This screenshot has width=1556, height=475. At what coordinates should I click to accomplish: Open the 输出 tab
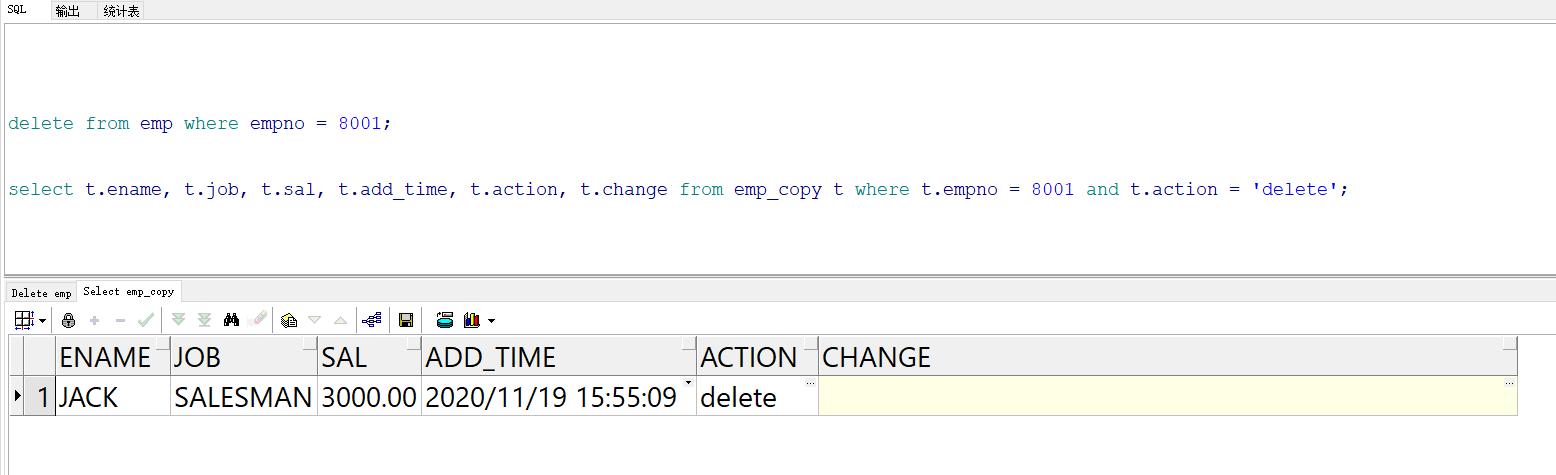tap(68, 11)
